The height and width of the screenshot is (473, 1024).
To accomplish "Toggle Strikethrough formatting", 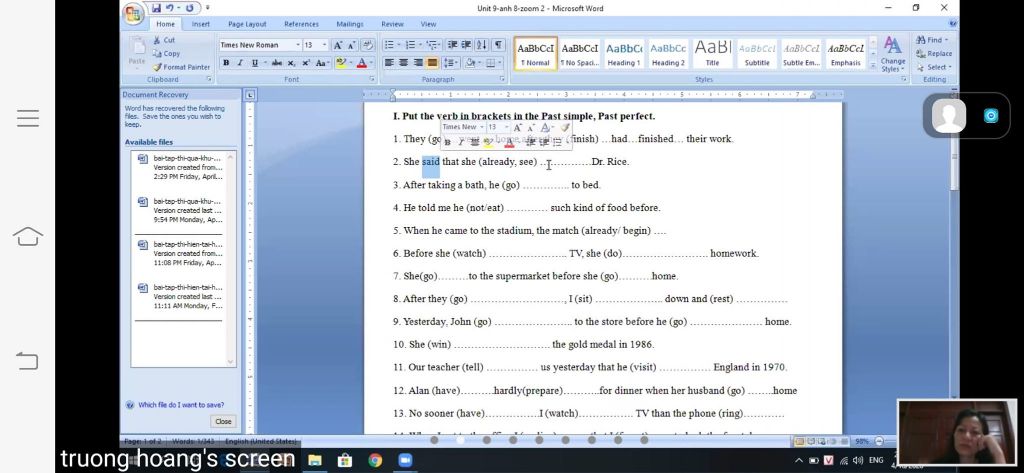I will click(x=277, y=63).
